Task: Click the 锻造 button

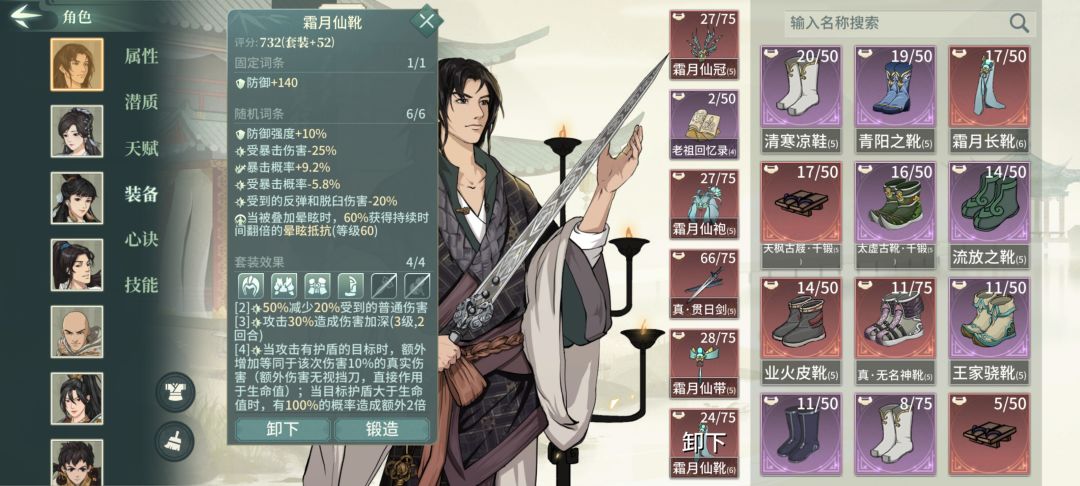Action: 382,430
